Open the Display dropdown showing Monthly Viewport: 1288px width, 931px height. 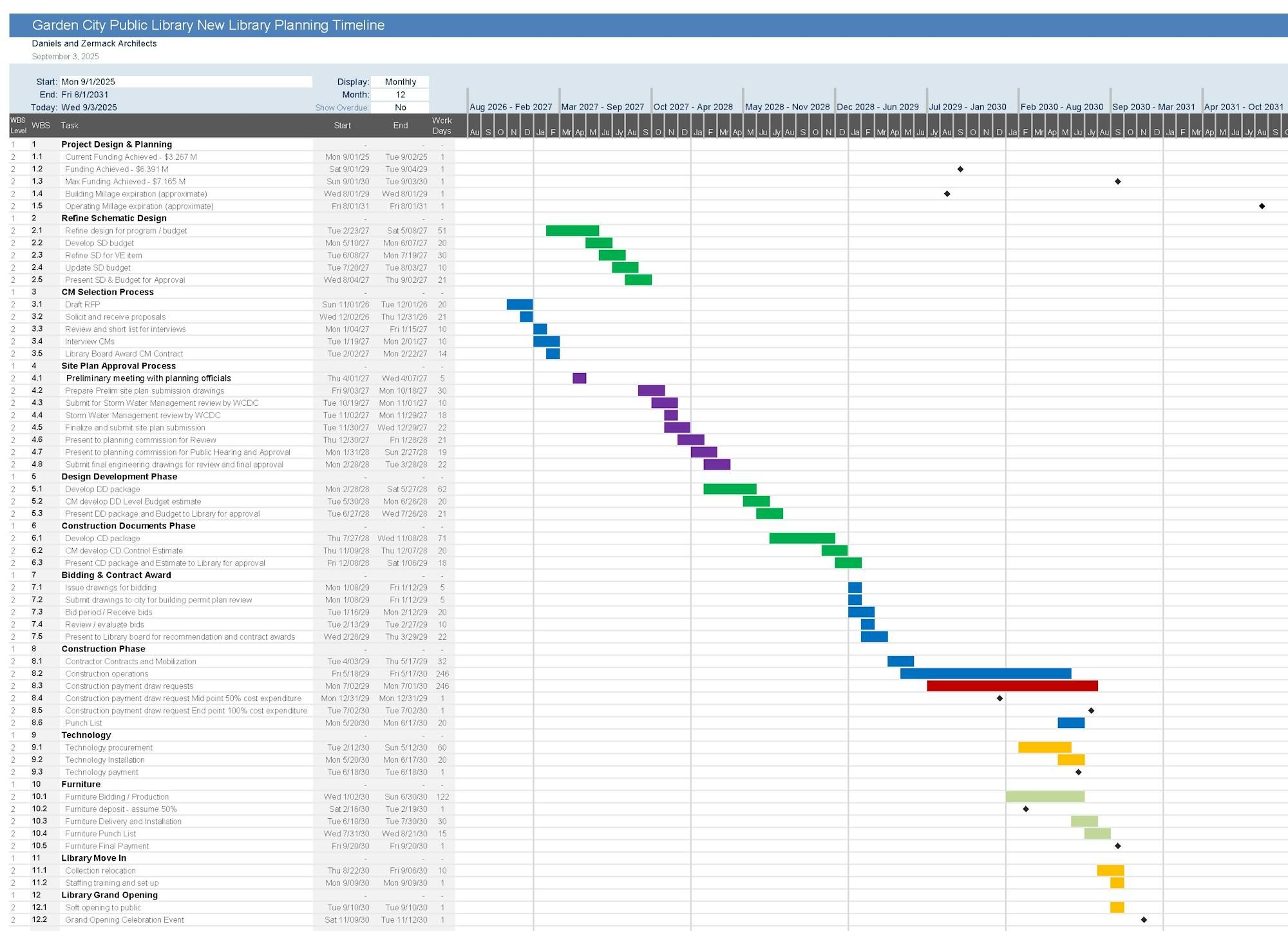(x=401, y=82)
